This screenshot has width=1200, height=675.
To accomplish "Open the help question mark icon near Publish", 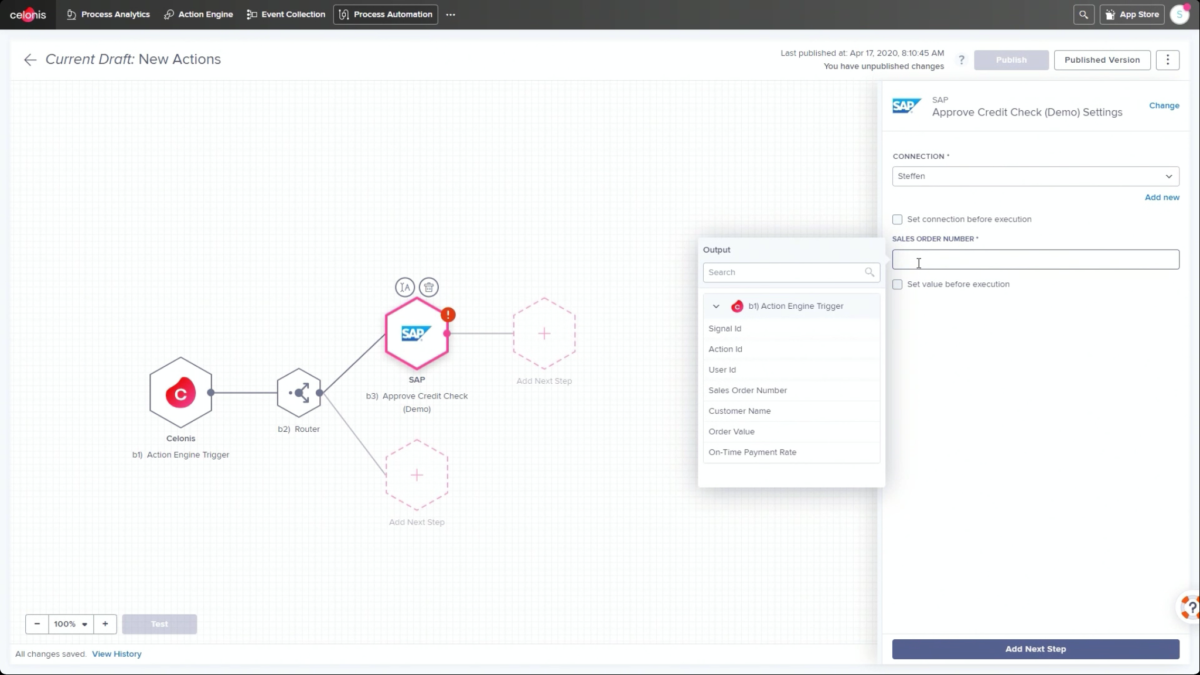I will (961, 59).
